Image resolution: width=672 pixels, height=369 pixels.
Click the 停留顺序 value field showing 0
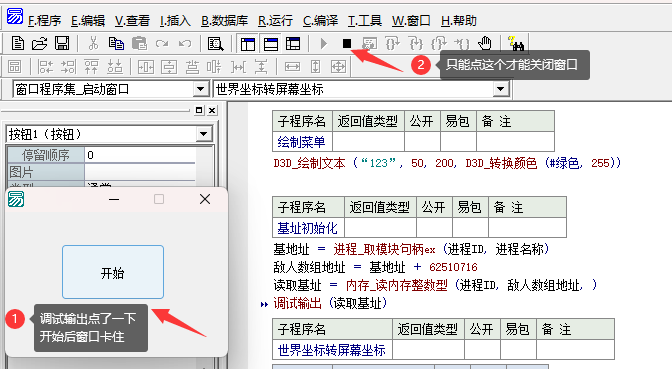point(140,155)
